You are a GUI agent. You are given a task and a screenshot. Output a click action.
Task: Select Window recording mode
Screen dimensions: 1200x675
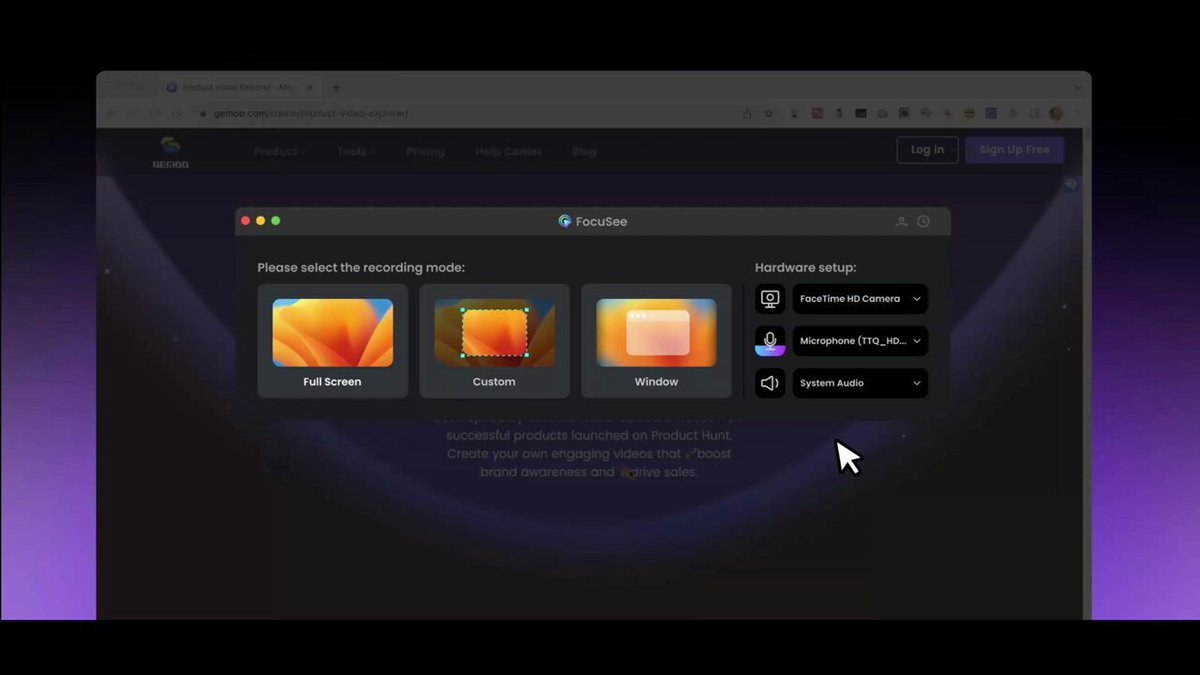pyautogui.click(x=656, y=341)
